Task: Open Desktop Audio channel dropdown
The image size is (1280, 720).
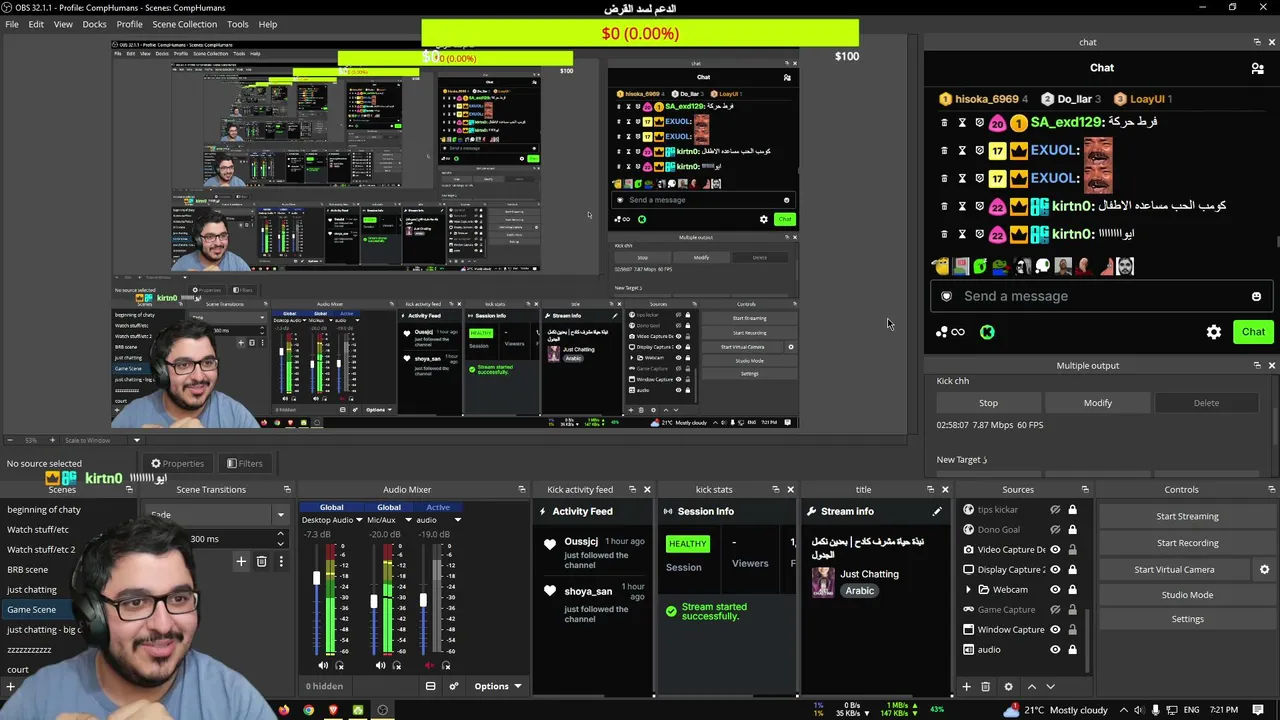Action: click(359, 520)
